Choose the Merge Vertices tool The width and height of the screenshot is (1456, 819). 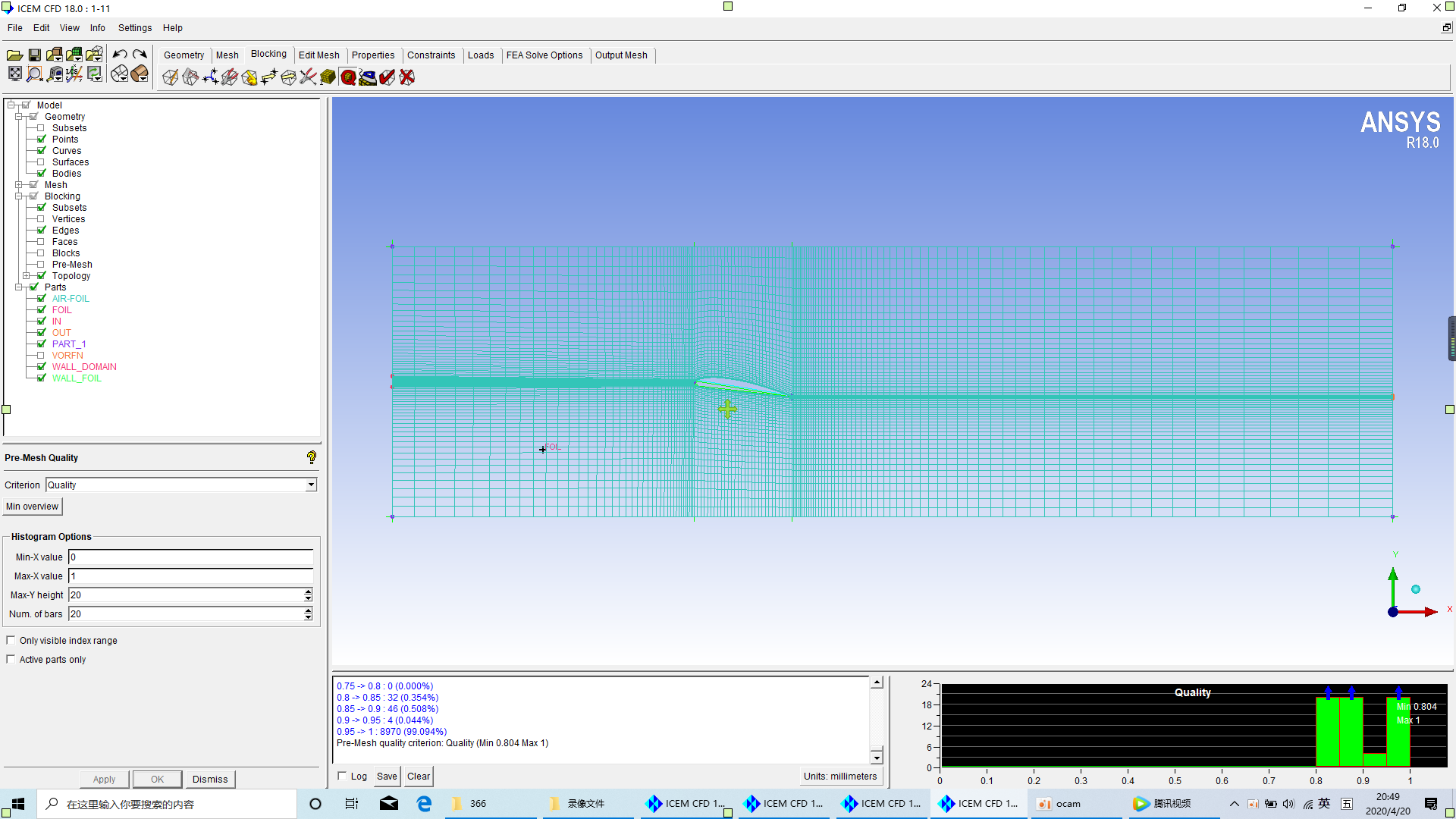click(210, 77)
